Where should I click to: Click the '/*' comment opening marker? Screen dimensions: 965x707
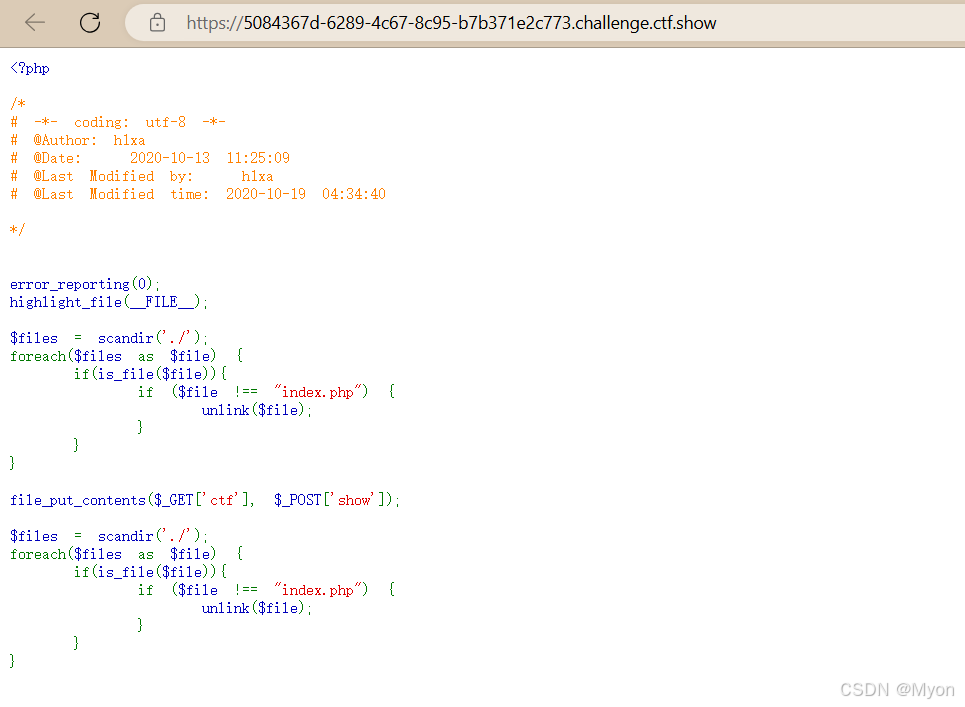17,104
